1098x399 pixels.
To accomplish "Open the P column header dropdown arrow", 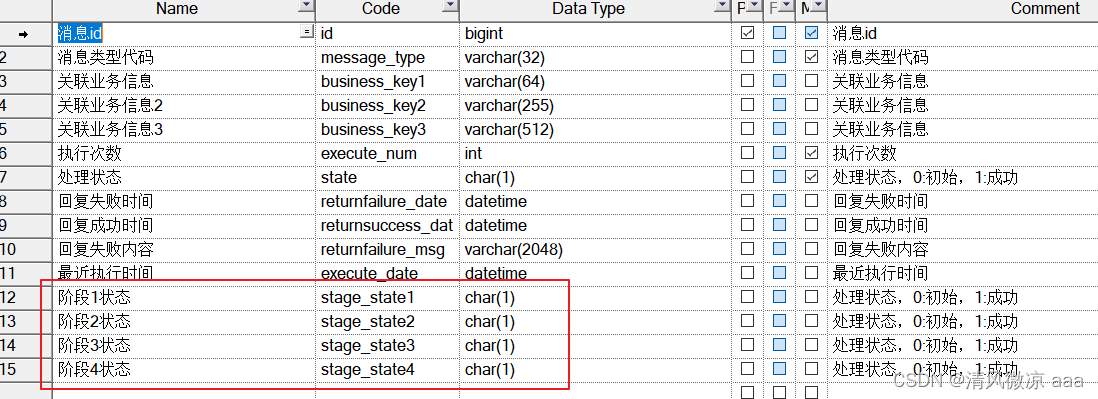I will coord(753,6).
